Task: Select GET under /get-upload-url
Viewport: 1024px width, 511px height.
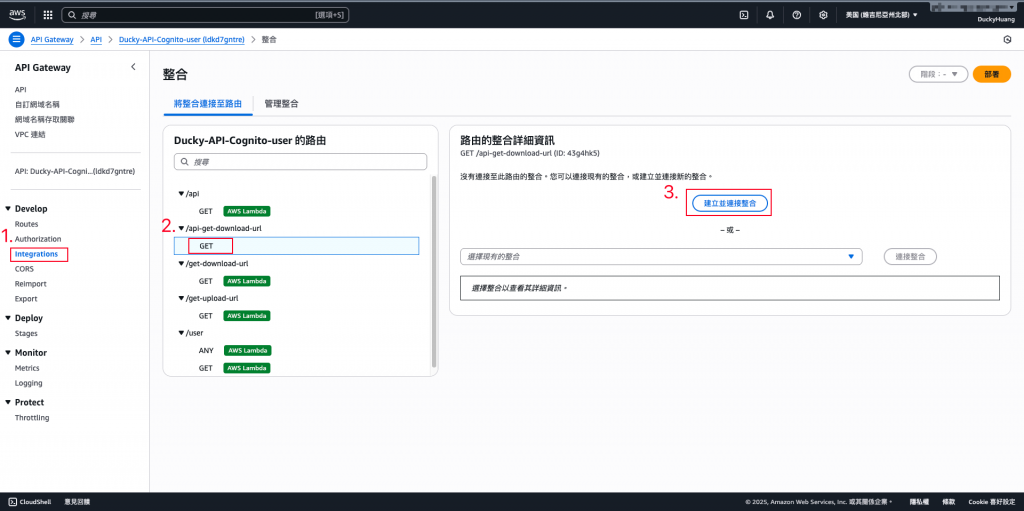Action: pyautogui.click(x=206, y=316)
